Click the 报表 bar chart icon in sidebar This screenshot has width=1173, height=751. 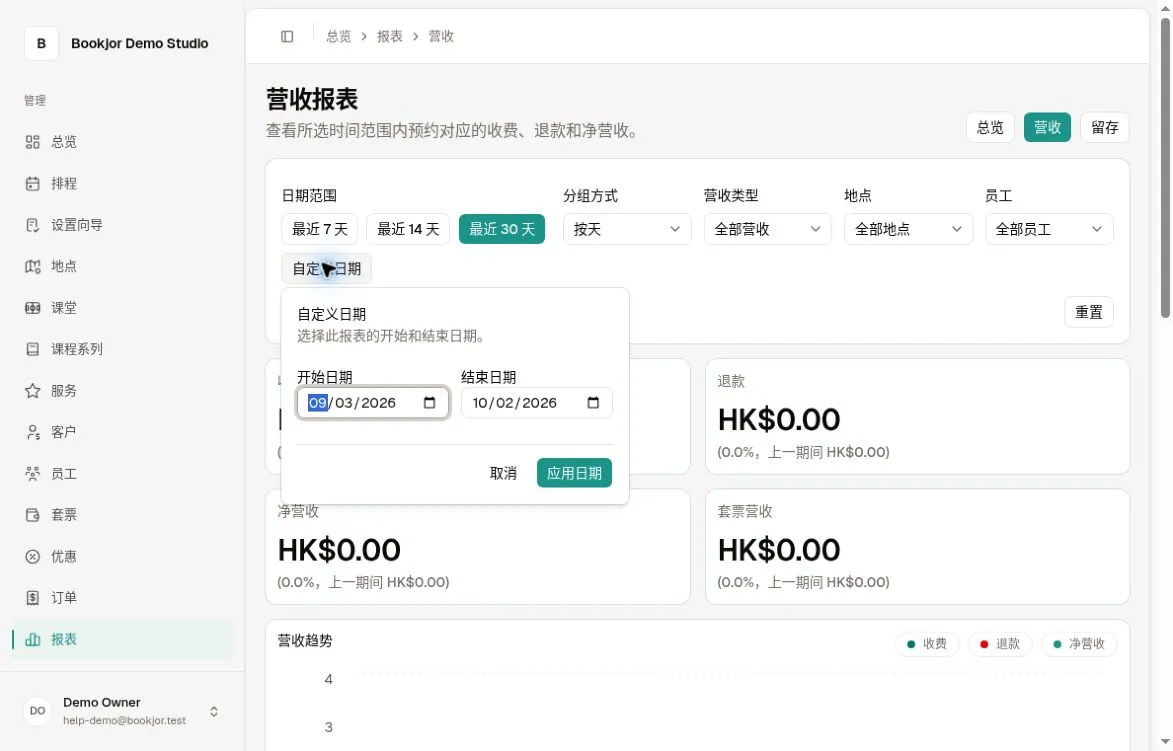32,640
